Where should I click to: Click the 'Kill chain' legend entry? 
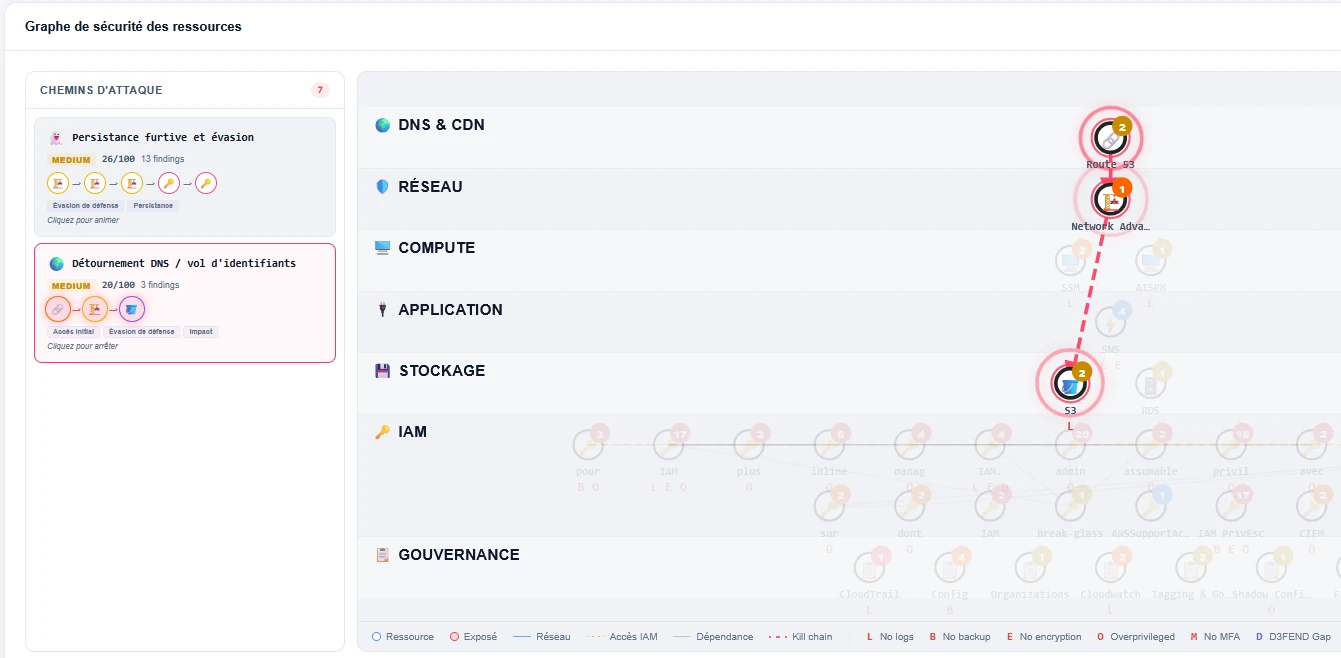pos(801,636)
